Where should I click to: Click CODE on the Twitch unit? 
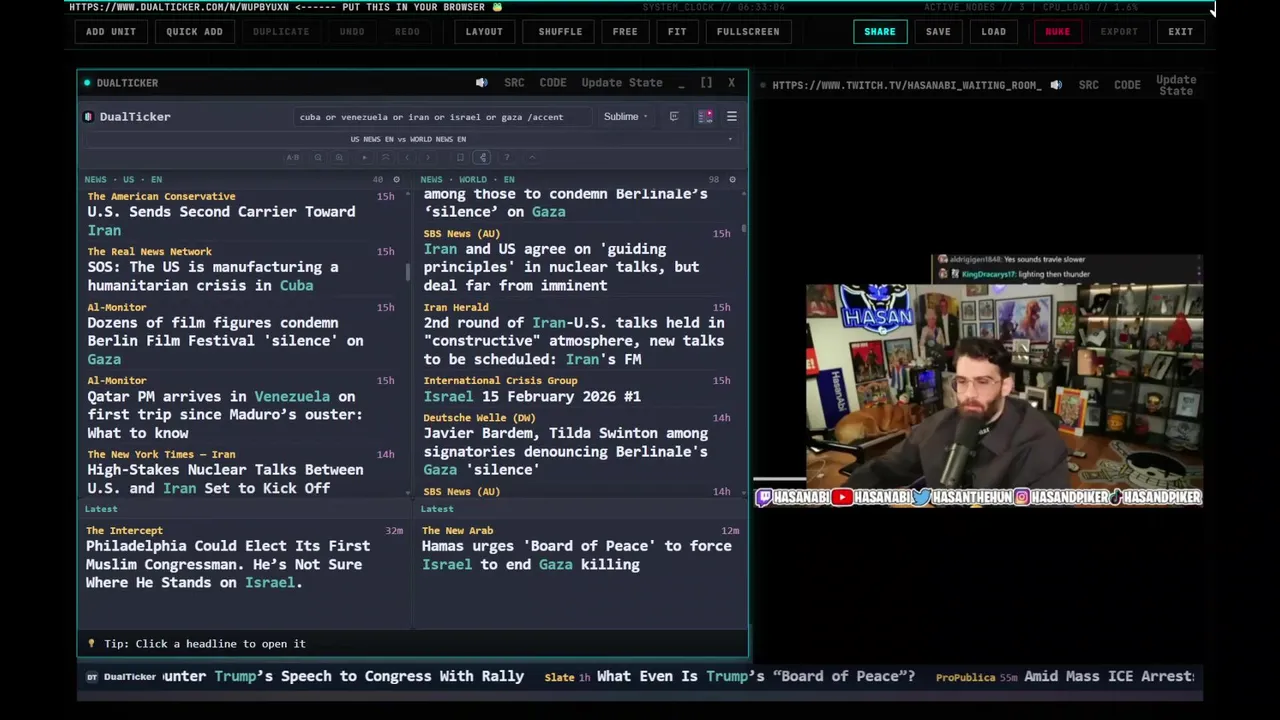(1127, 85)
